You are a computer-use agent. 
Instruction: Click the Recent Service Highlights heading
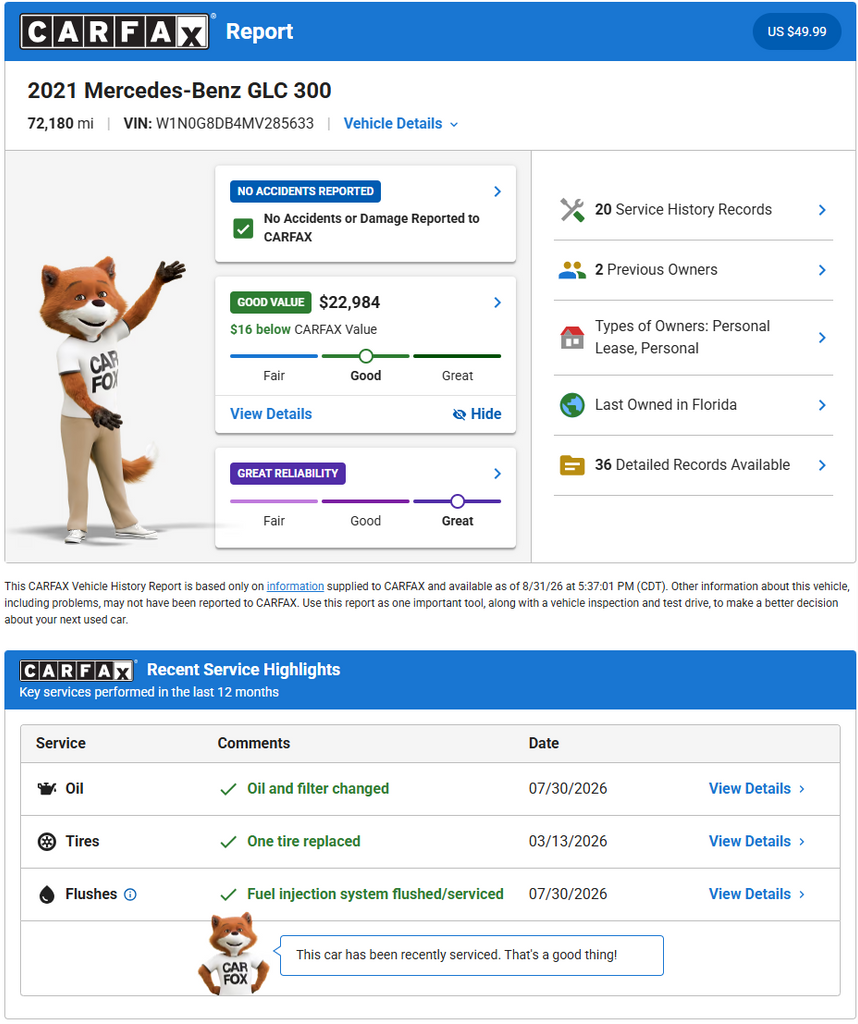pos(244,670)
